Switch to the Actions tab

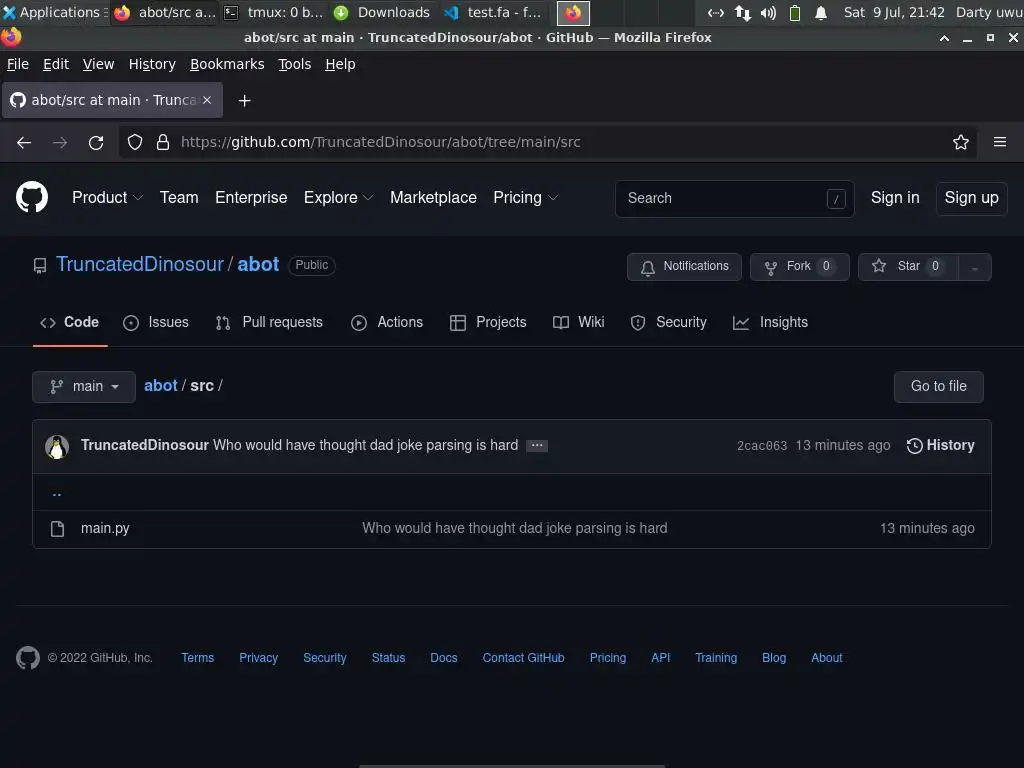[x=387, y=322]
